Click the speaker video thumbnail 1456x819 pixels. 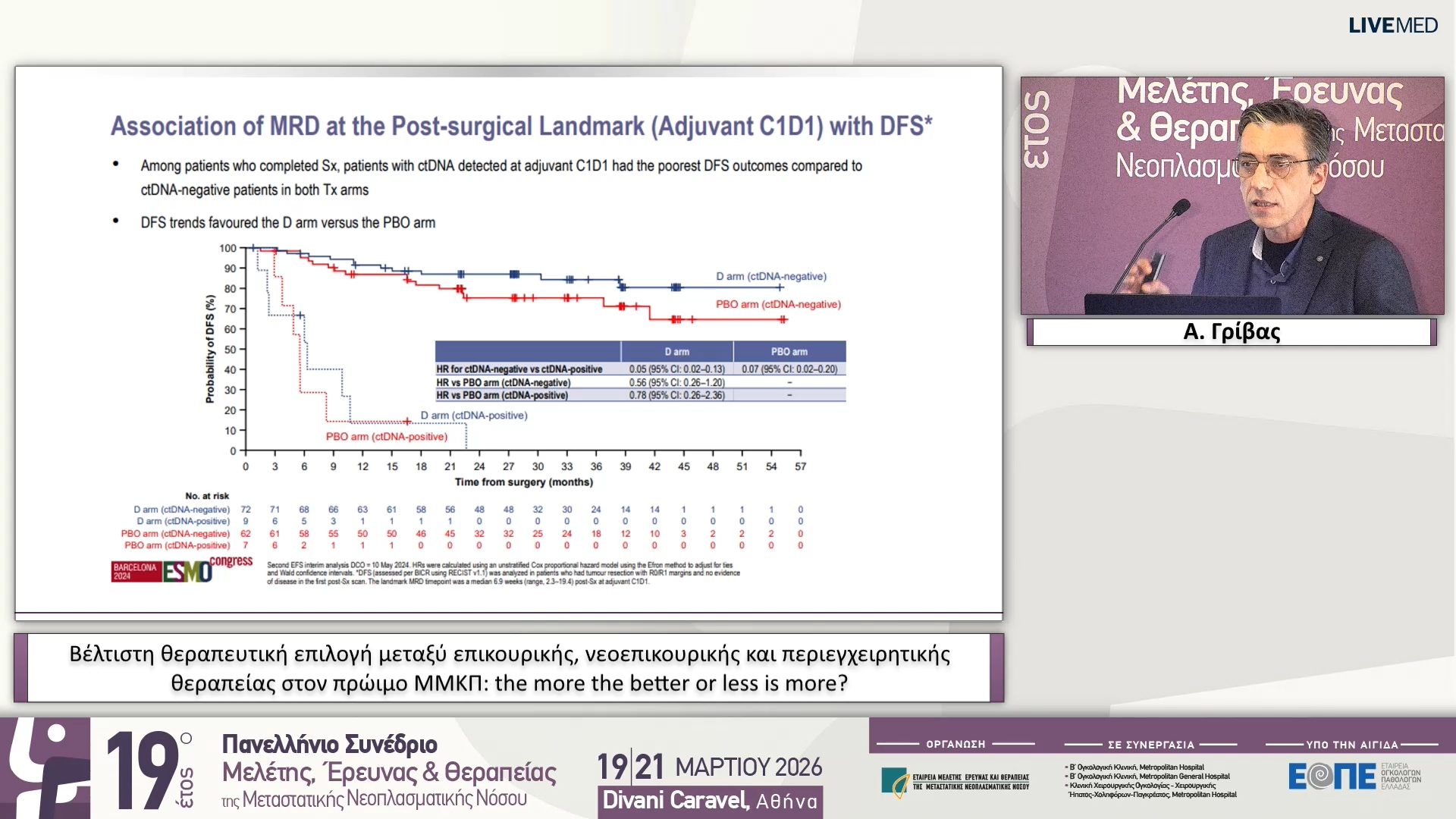(1232, 196)
